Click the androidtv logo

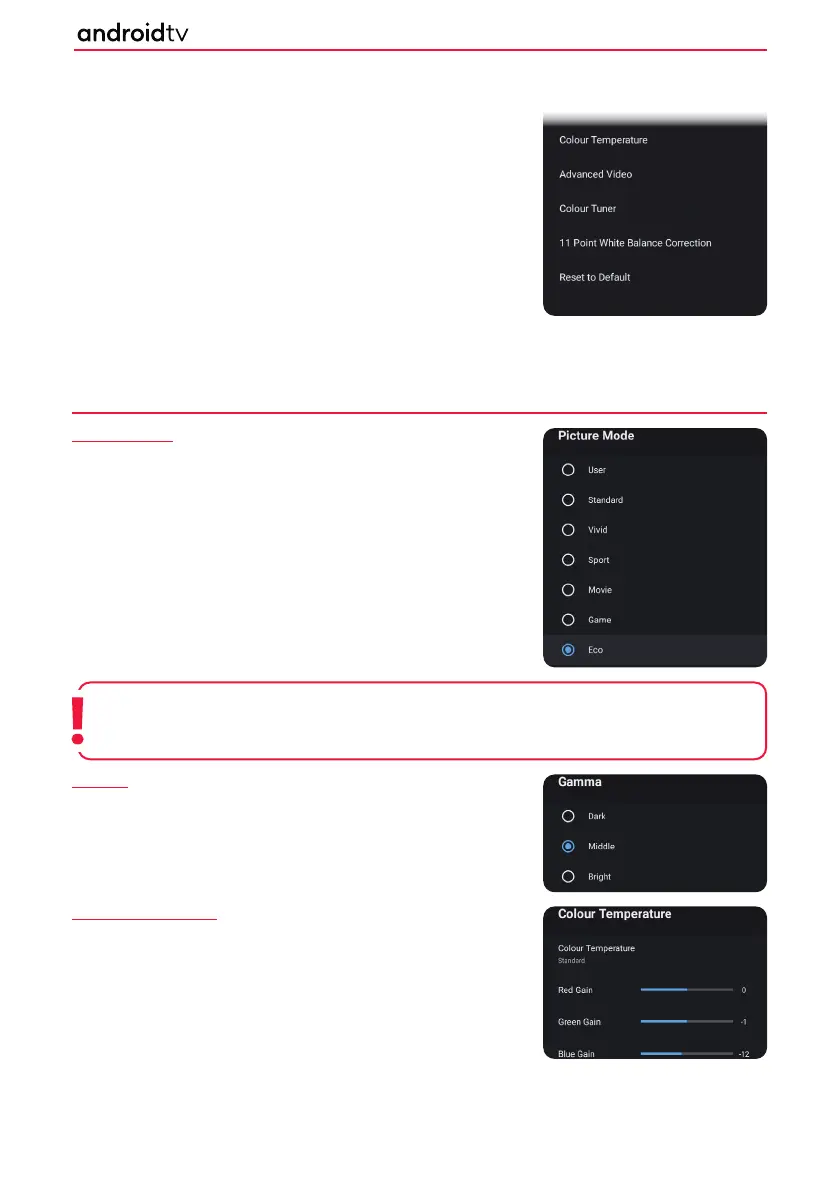pyautogui.click(x=133, y=33)
